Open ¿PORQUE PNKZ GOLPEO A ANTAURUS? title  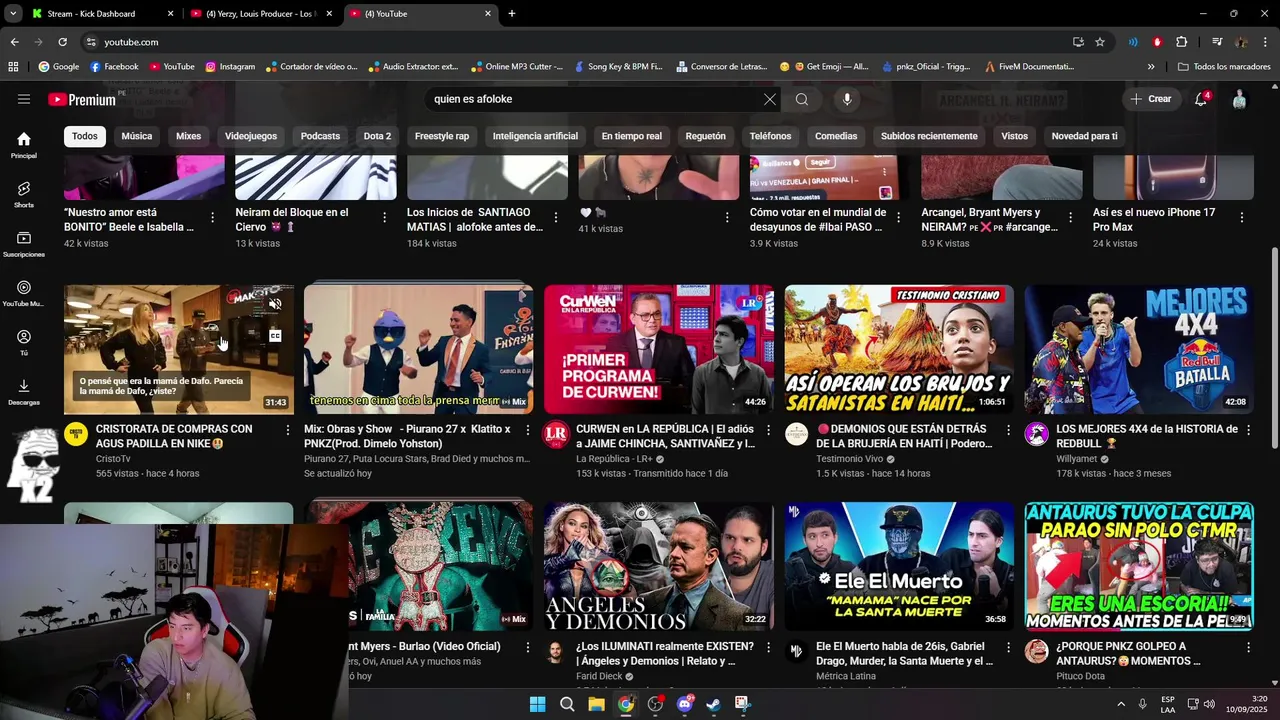pos(1128,654)
